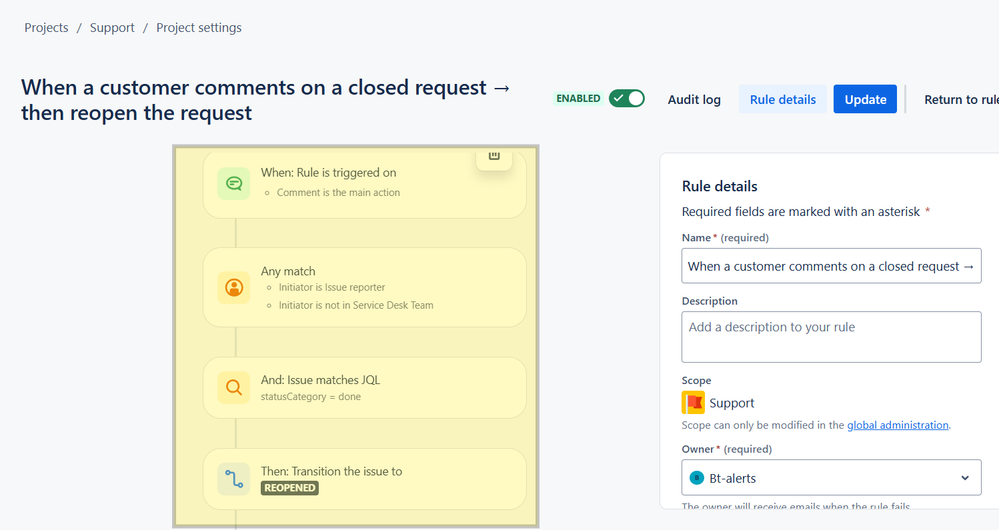
Task: Click into the rule Name field
Action: click(831, 266)
